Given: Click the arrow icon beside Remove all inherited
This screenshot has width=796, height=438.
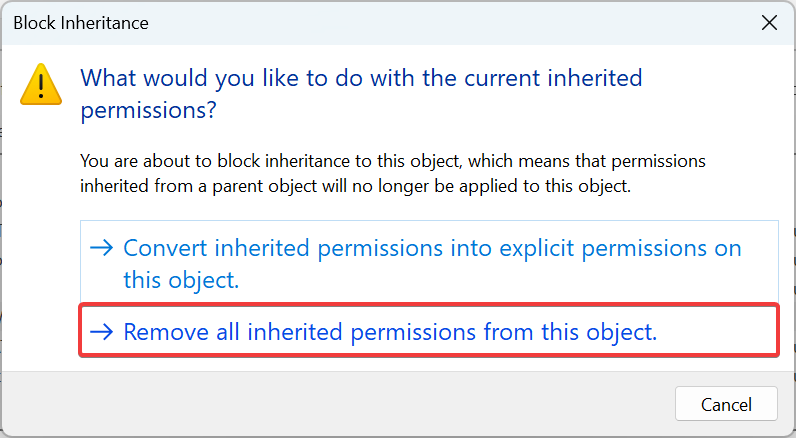Looking at the screenshot, I should pos(102,332).
